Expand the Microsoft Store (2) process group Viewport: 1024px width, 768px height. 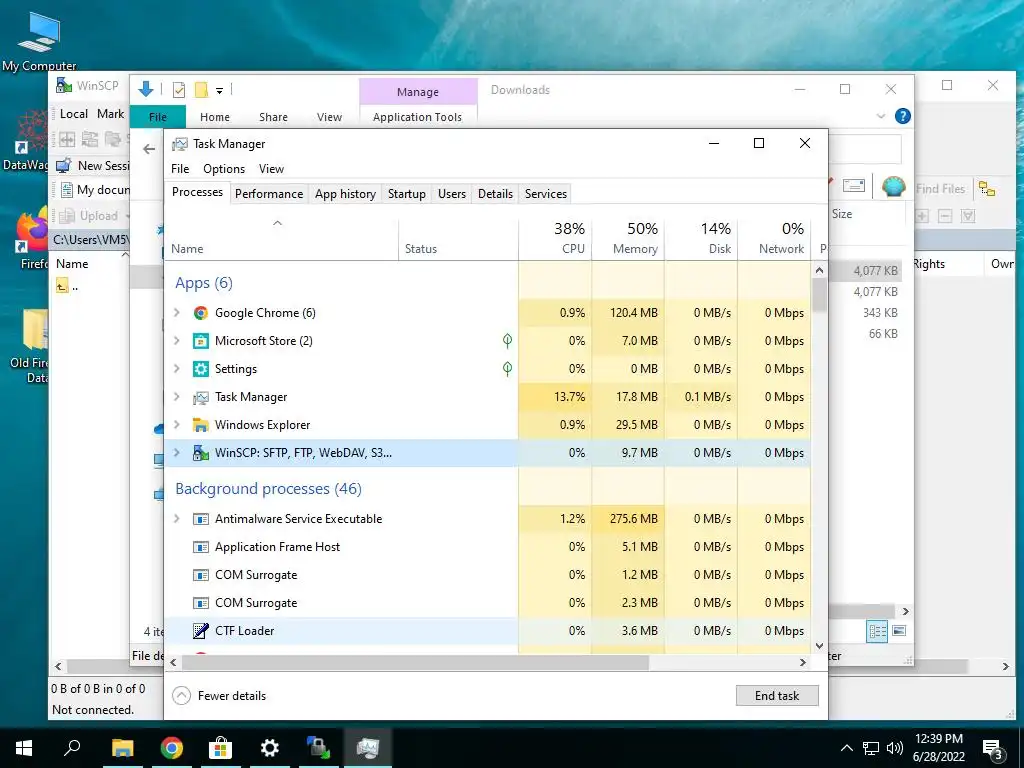coord(176,341)
